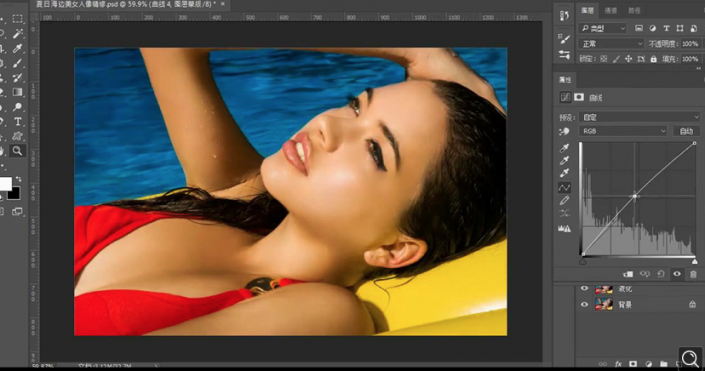705x371 pixels.
Task: Choose draw-to-modify curve pencil
Action: (x=564, y=201)
